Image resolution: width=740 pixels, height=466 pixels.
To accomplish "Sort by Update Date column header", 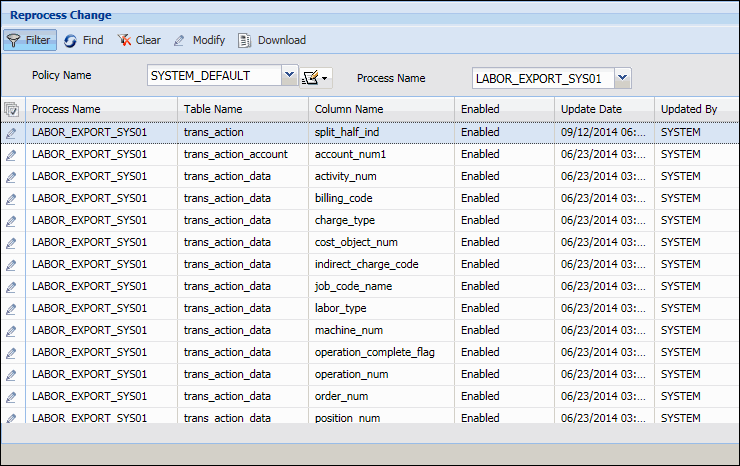I will 591,109.
